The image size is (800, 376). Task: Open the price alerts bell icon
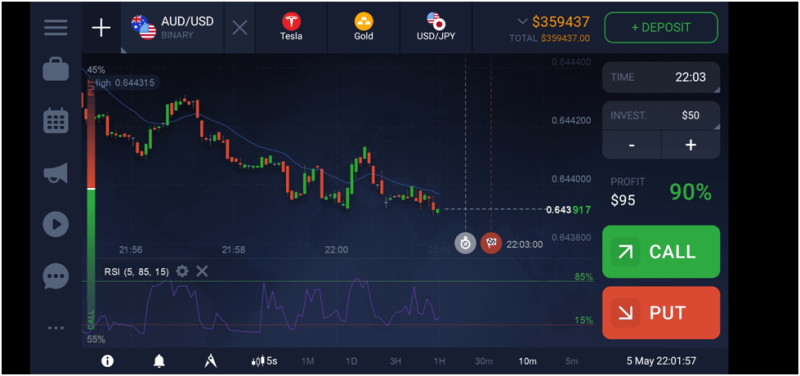coord(159,361)
